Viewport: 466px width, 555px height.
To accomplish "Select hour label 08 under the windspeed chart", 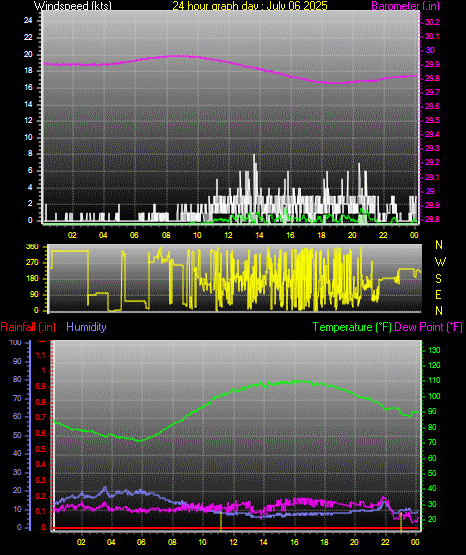I will [x=166, y=235].
